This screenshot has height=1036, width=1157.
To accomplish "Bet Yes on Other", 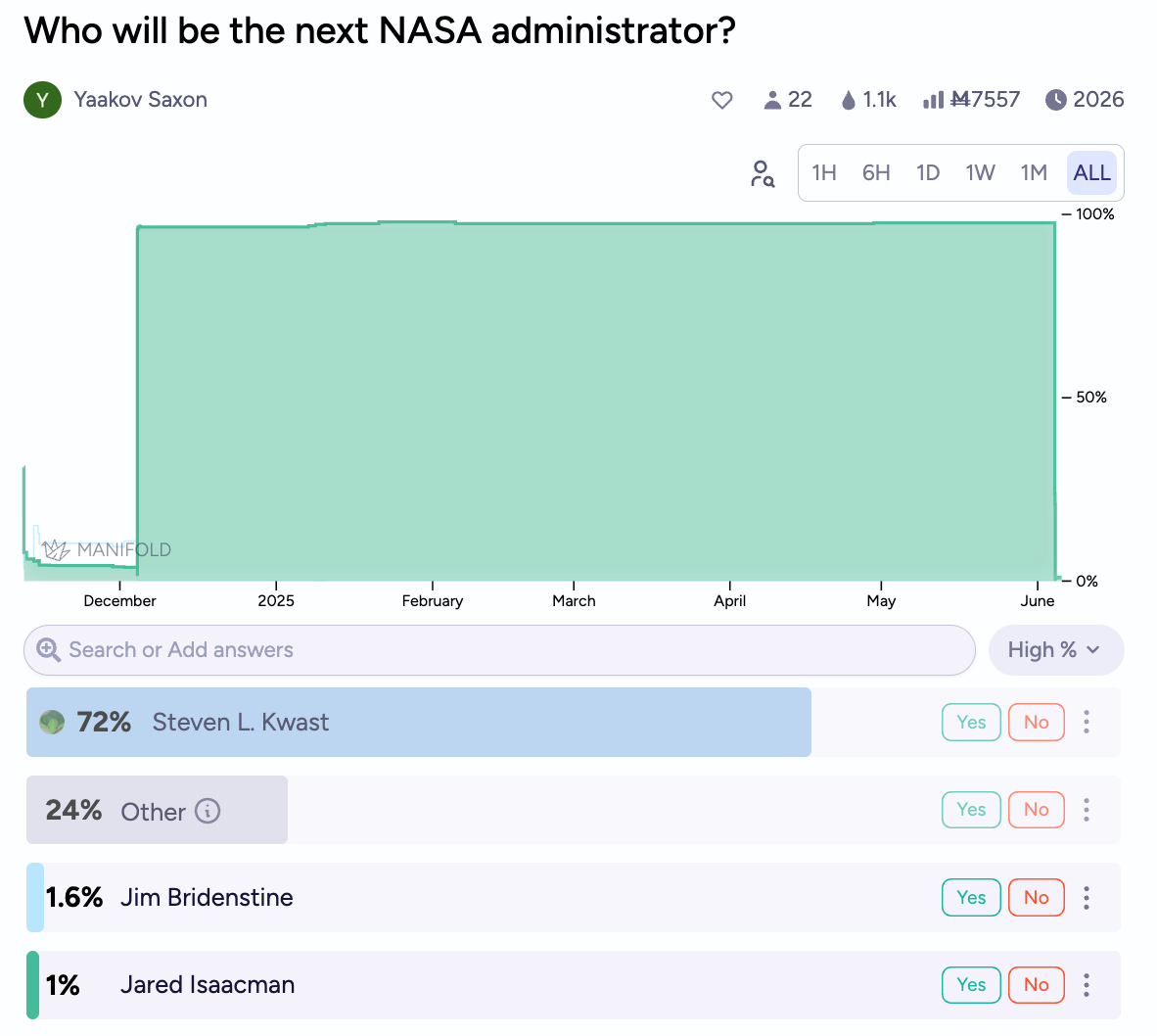I will point(971,810).
